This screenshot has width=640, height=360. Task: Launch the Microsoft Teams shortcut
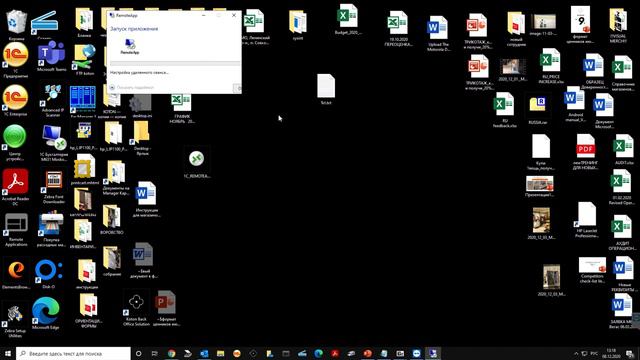tap(51, 55)
